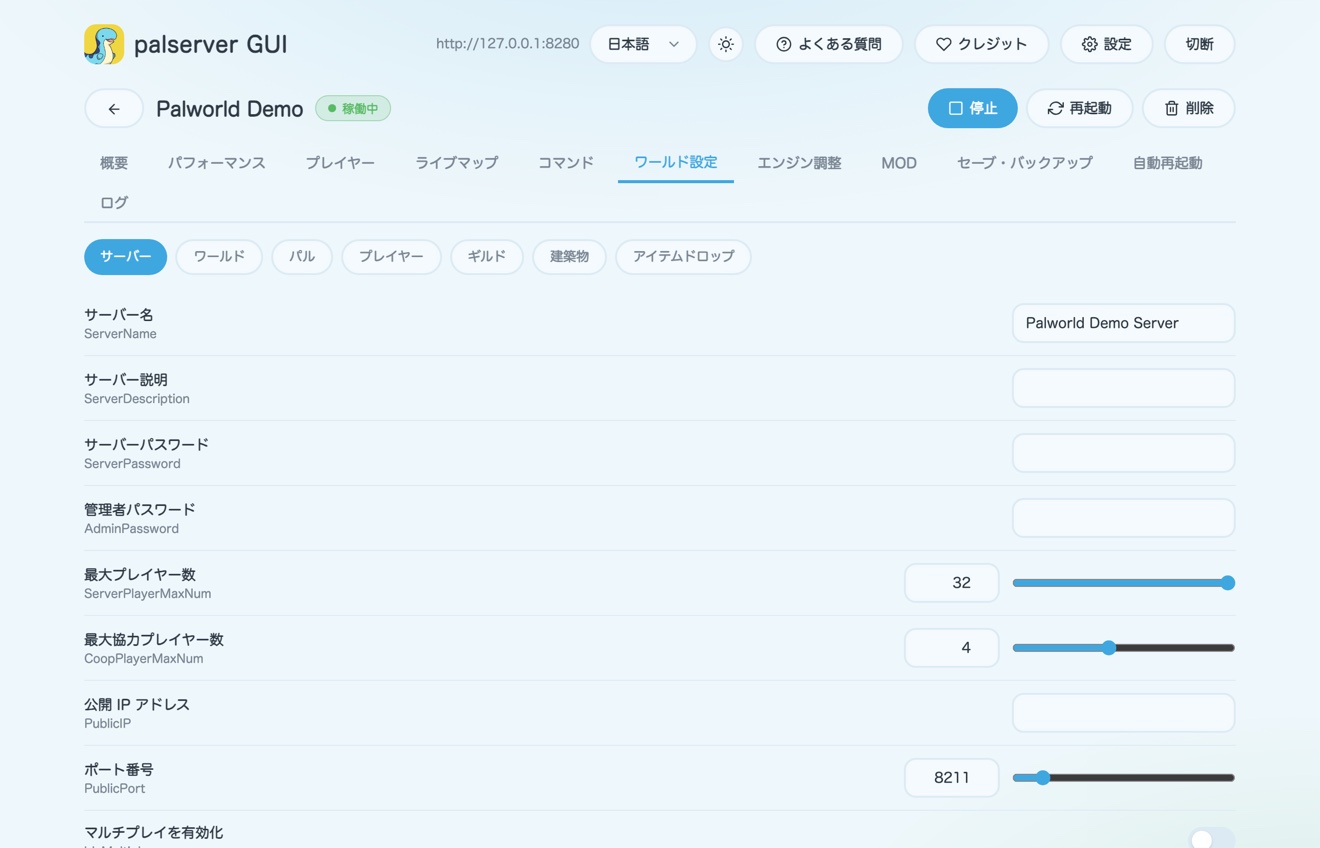Select the ギルド category pill
This screenshot has height=848, width=1320.
(487, 256)
